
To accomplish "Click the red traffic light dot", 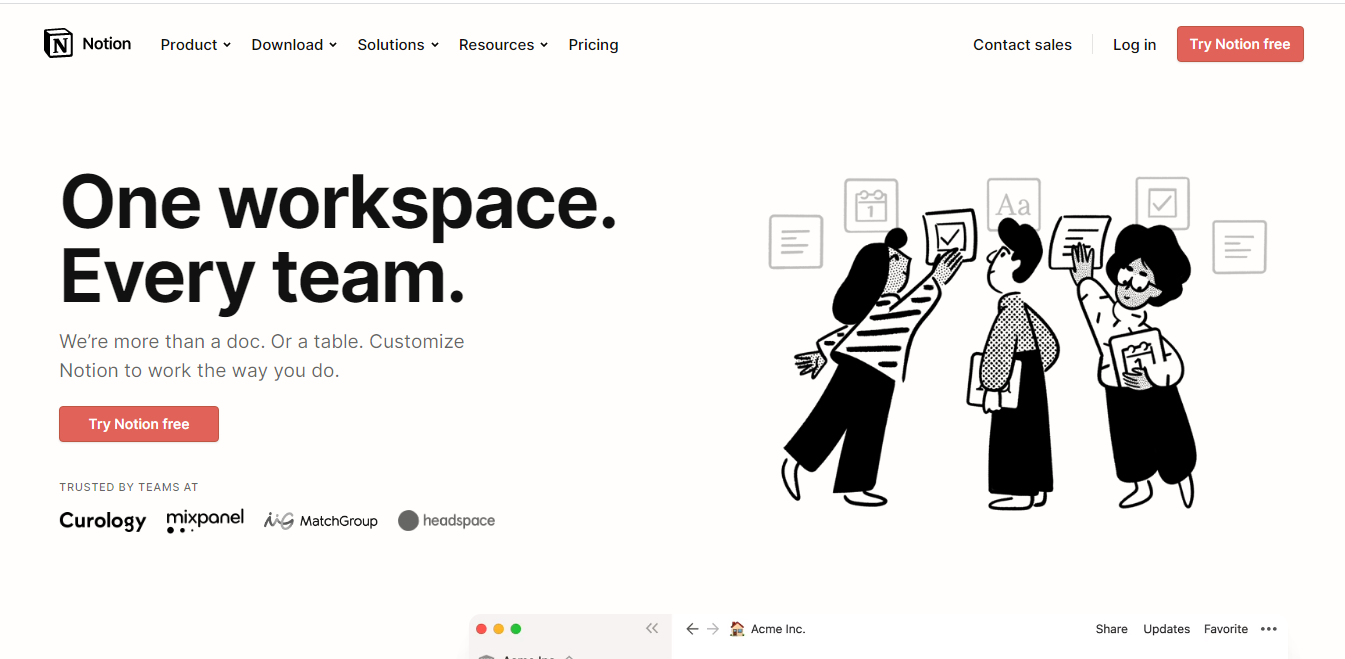I will tap(482, 628).
